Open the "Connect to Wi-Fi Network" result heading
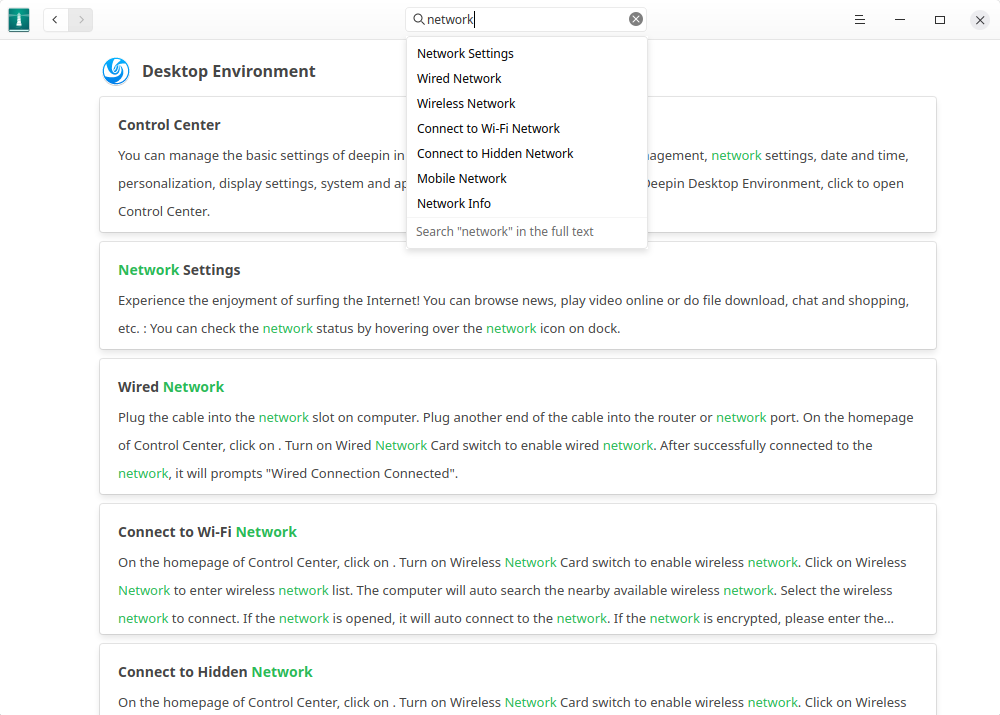The height and width of the screenshot is (715, 1000). (x=207, y=532)
